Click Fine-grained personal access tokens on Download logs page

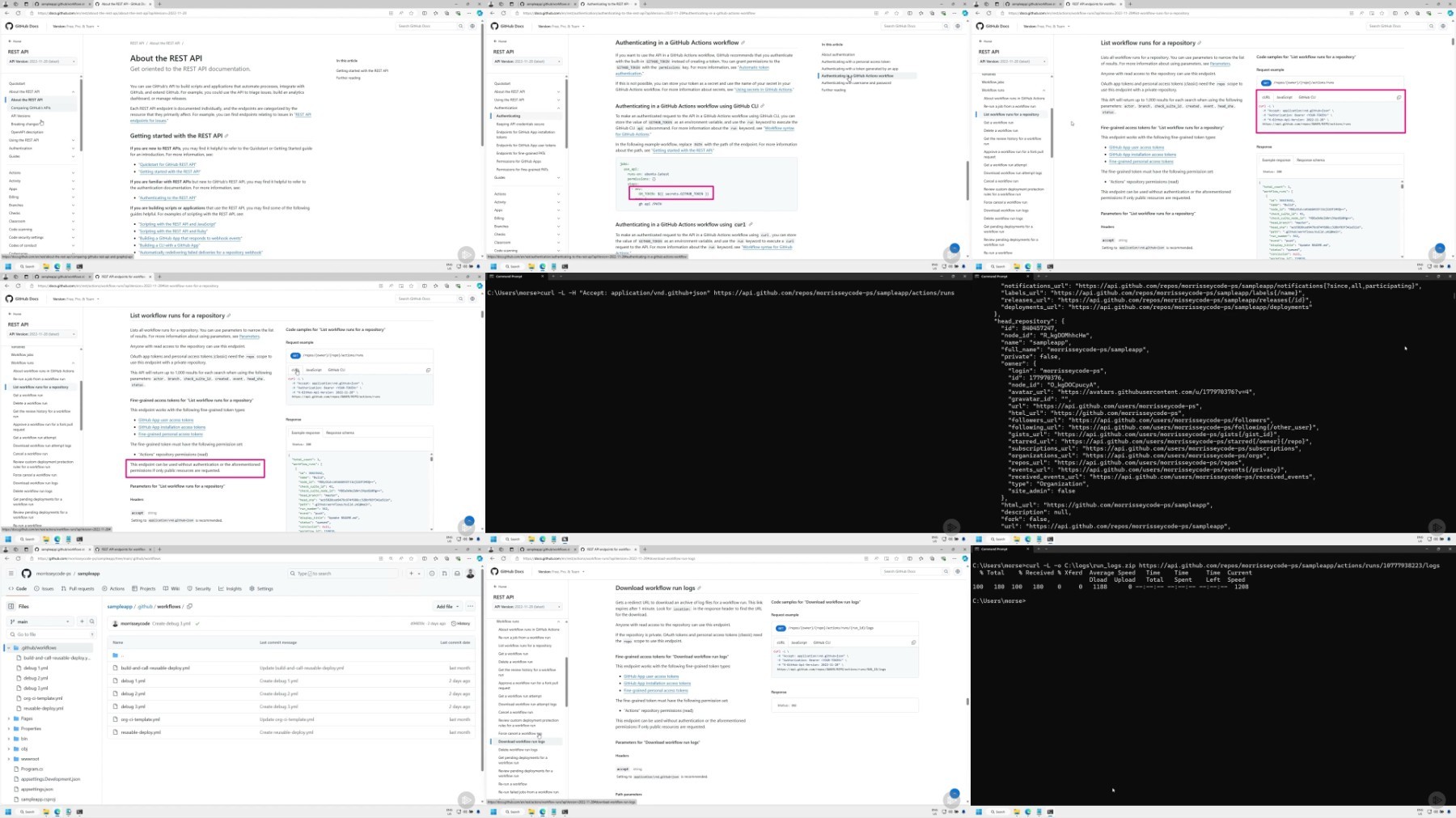tap(656, 690)
